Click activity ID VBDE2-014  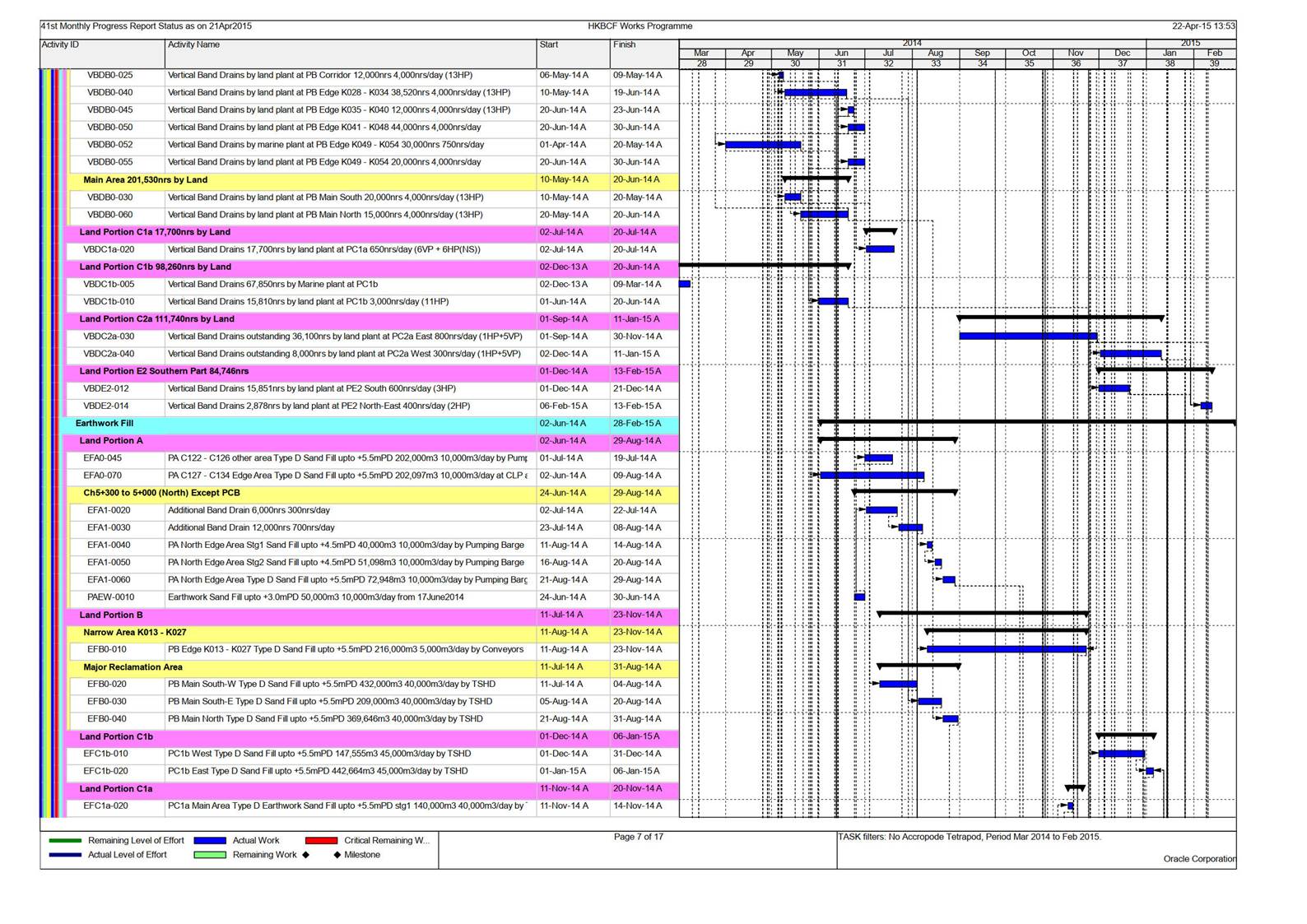[106, 406]
